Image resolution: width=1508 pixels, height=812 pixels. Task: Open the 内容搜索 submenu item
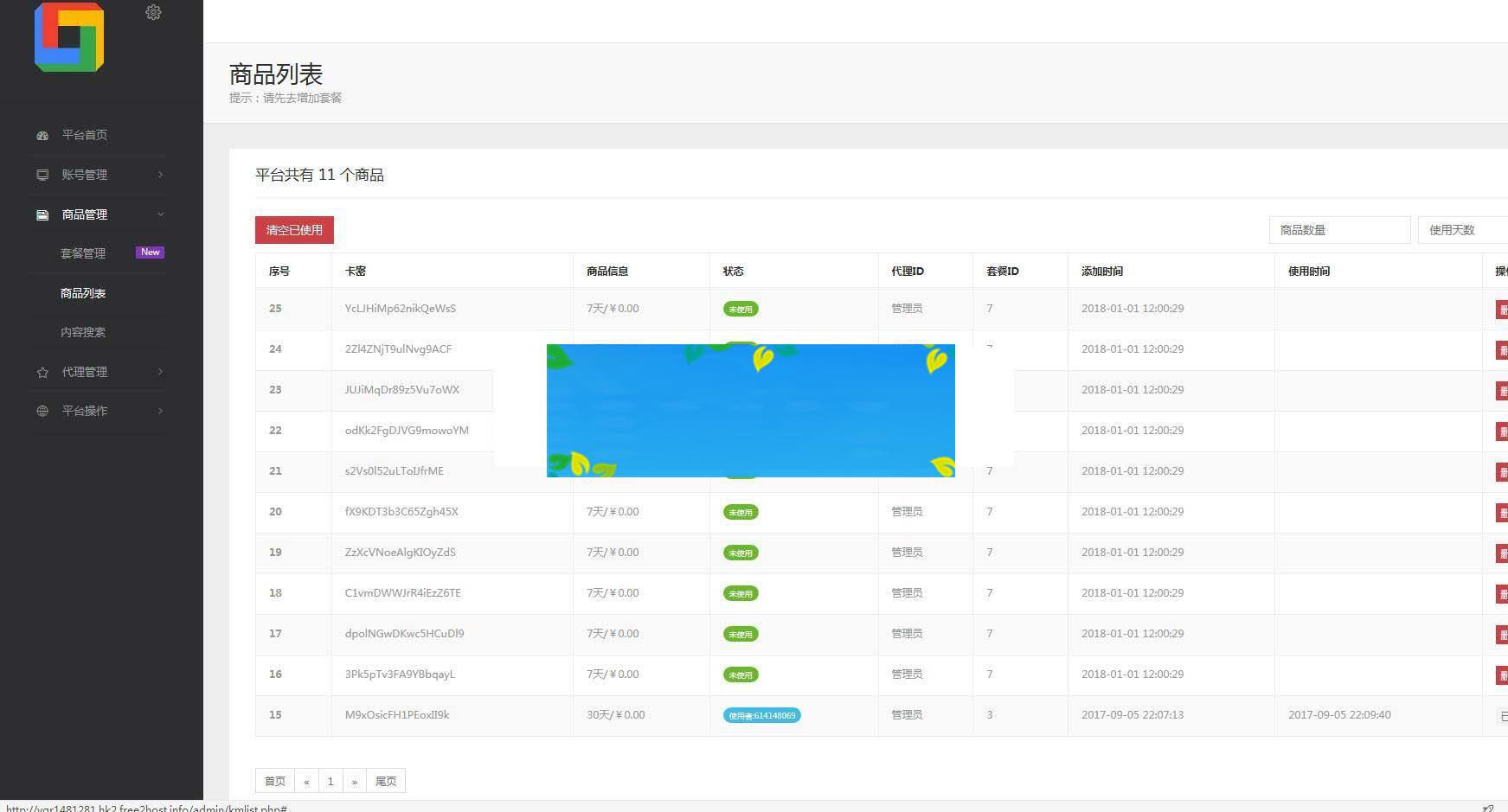click(x=83, y=332)
